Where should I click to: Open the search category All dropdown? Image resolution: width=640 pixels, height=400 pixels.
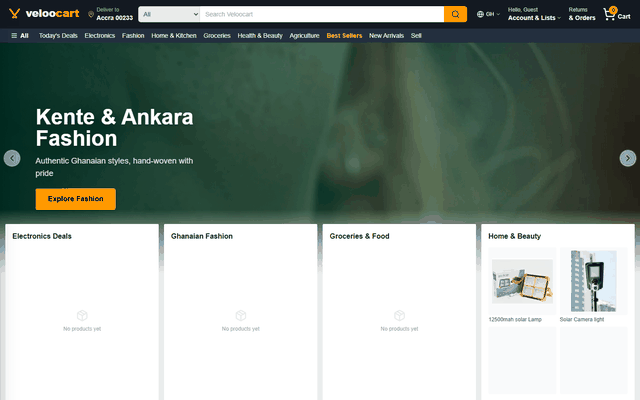(x=169, y=14)
